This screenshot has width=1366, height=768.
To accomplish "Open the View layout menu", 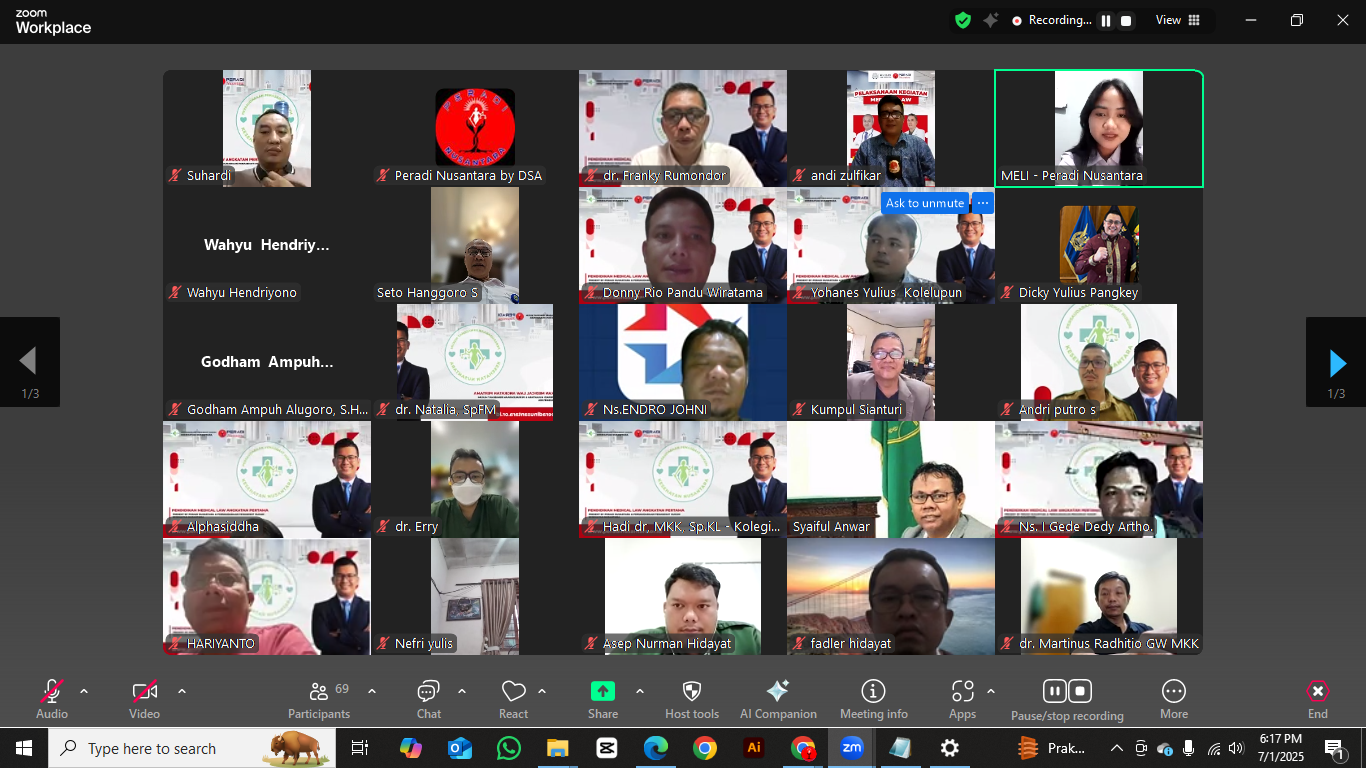I will point(1178,20).
